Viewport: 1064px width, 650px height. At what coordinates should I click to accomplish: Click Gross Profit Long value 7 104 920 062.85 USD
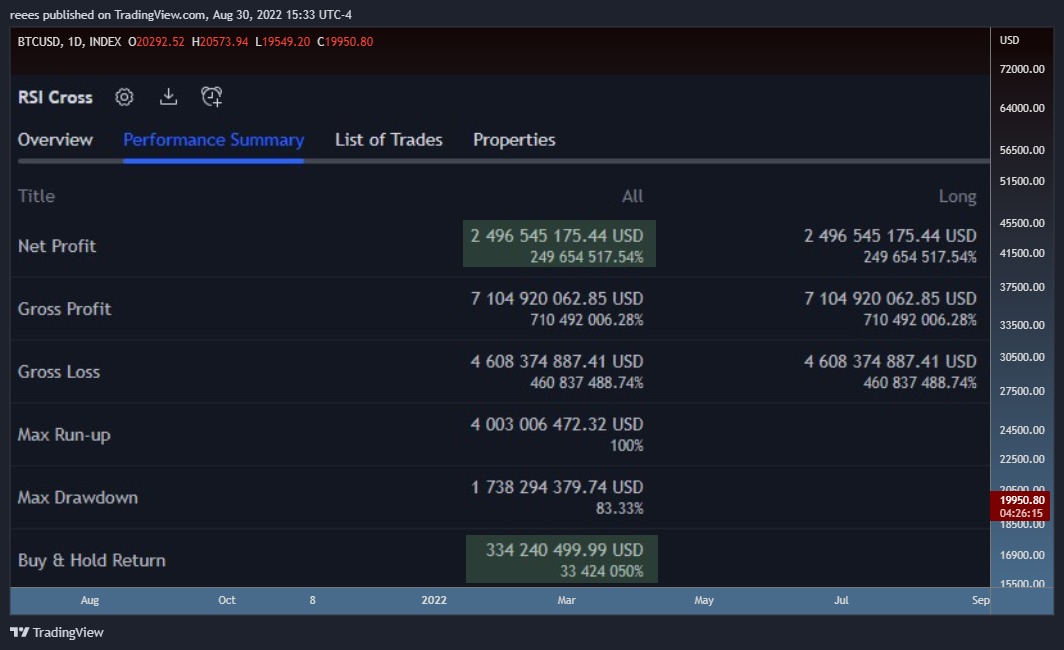pos(890,299)
